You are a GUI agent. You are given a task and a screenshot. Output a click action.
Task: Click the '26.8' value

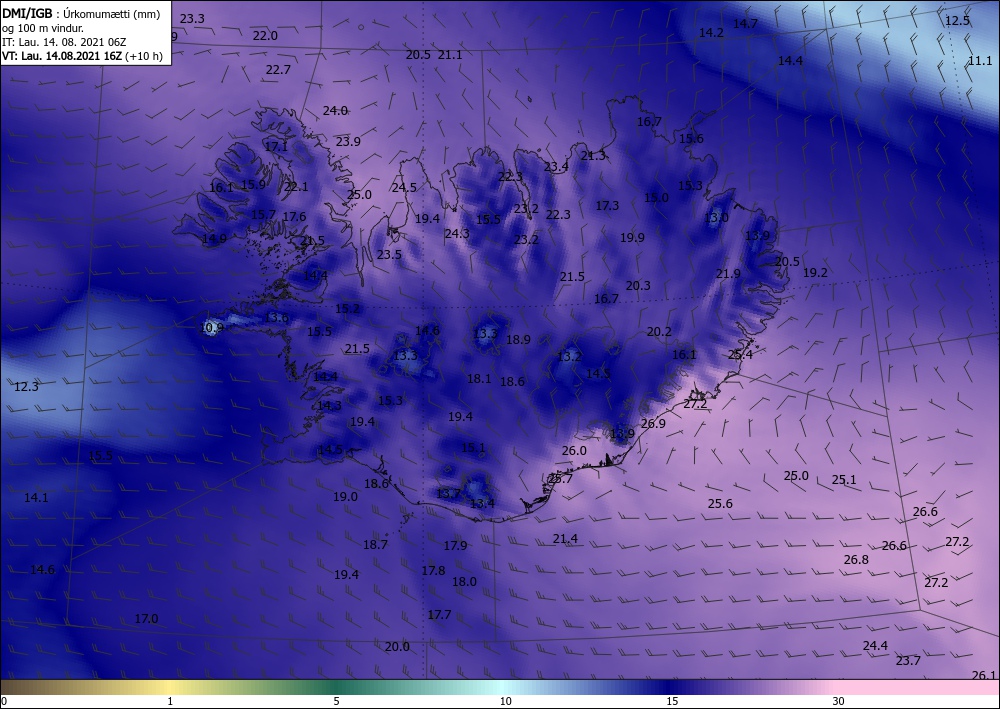[856, 559]
